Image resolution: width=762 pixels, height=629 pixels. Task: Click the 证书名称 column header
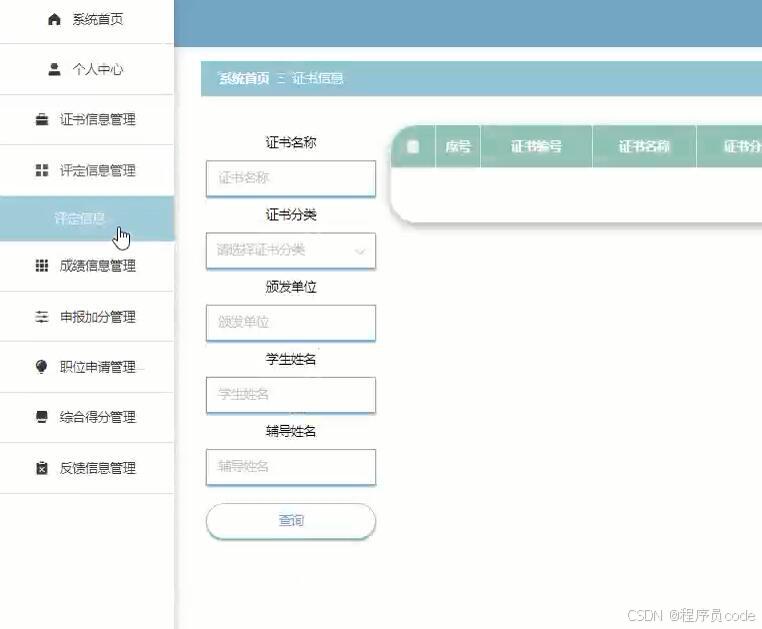pyautogui.click(x=644, y=146)
